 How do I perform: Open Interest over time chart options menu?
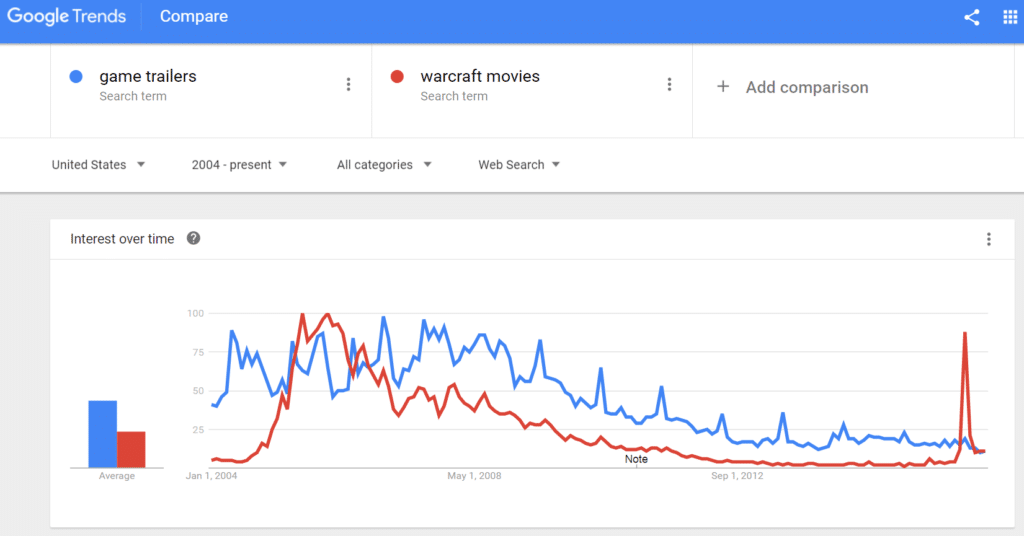[x=989, y=239]
